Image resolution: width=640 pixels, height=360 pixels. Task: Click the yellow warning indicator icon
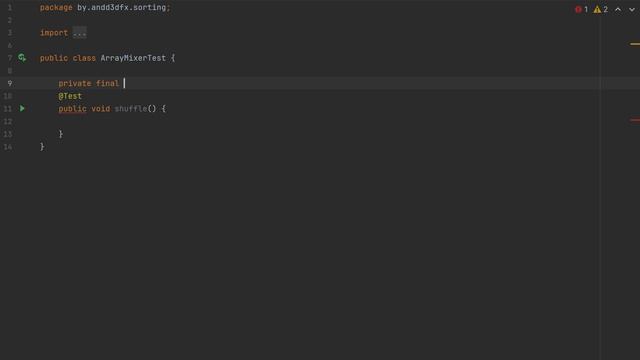pos(597,9)
